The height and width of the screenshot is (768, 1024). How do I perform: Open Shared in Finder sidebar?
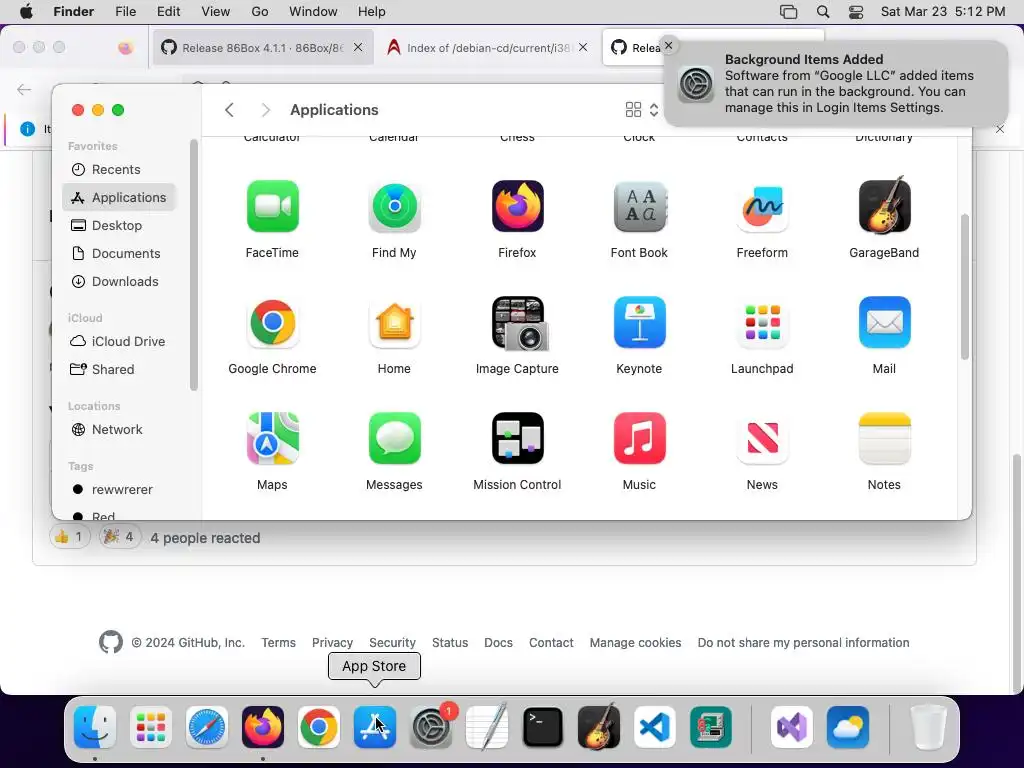tap(119, 370)
